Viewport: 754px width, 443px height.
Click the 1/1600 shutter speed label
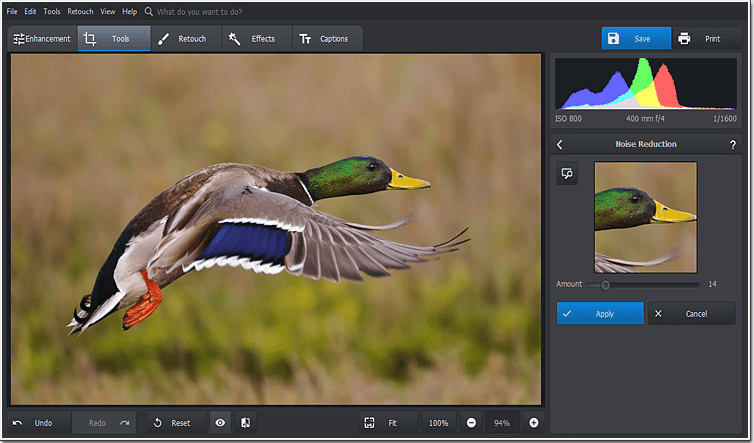pos(725,119)
